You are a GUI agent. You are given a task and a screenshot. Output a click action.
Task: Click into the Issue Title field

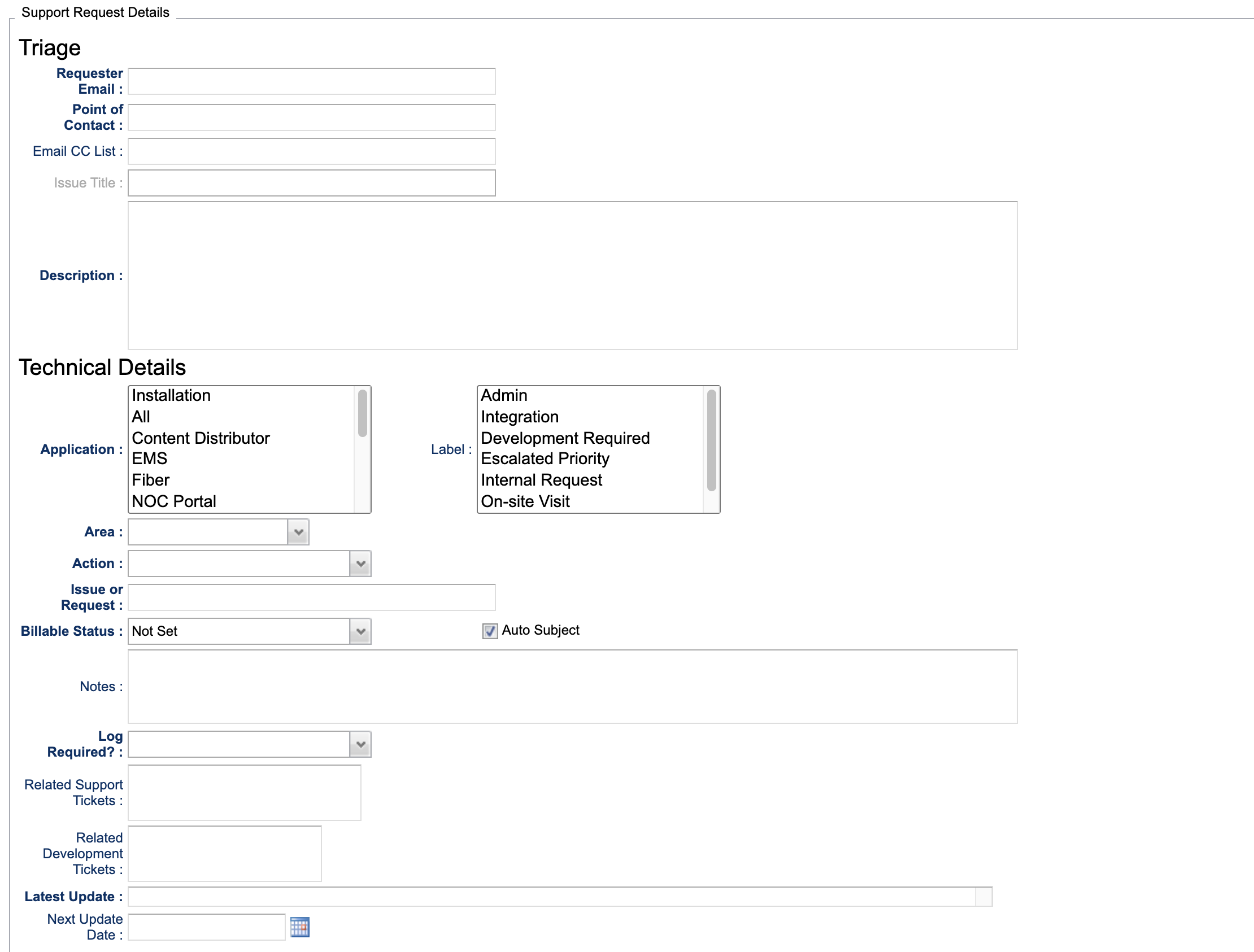click(311, 183)
